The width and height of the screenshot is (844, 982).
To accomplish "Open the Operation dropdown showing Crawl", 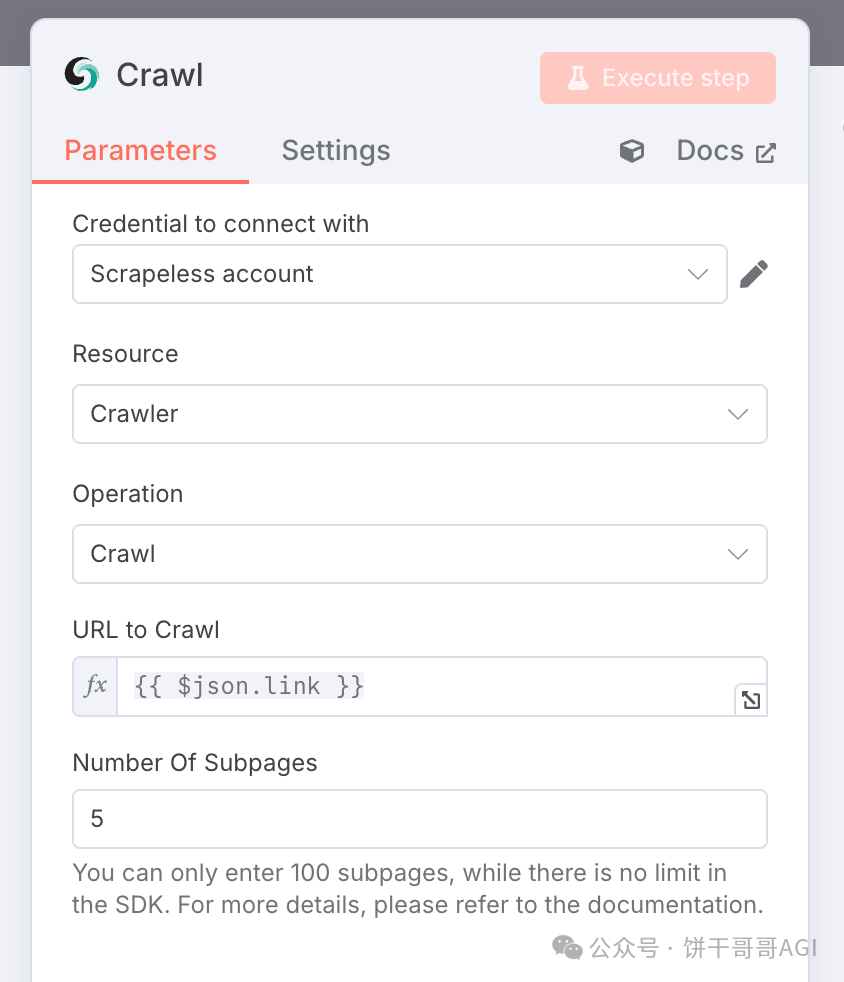I will point(419,554).
